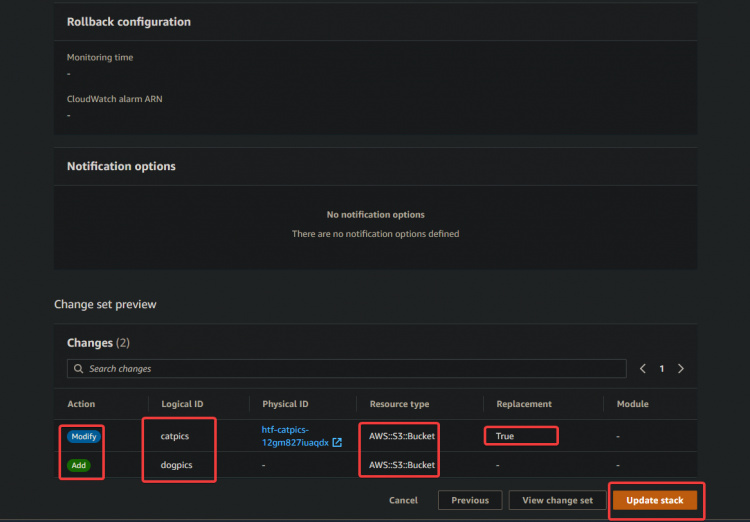Open the external link icon beside the physical ID
The width and height of the screenshot is (750, 522).
[x=337, y=442]
